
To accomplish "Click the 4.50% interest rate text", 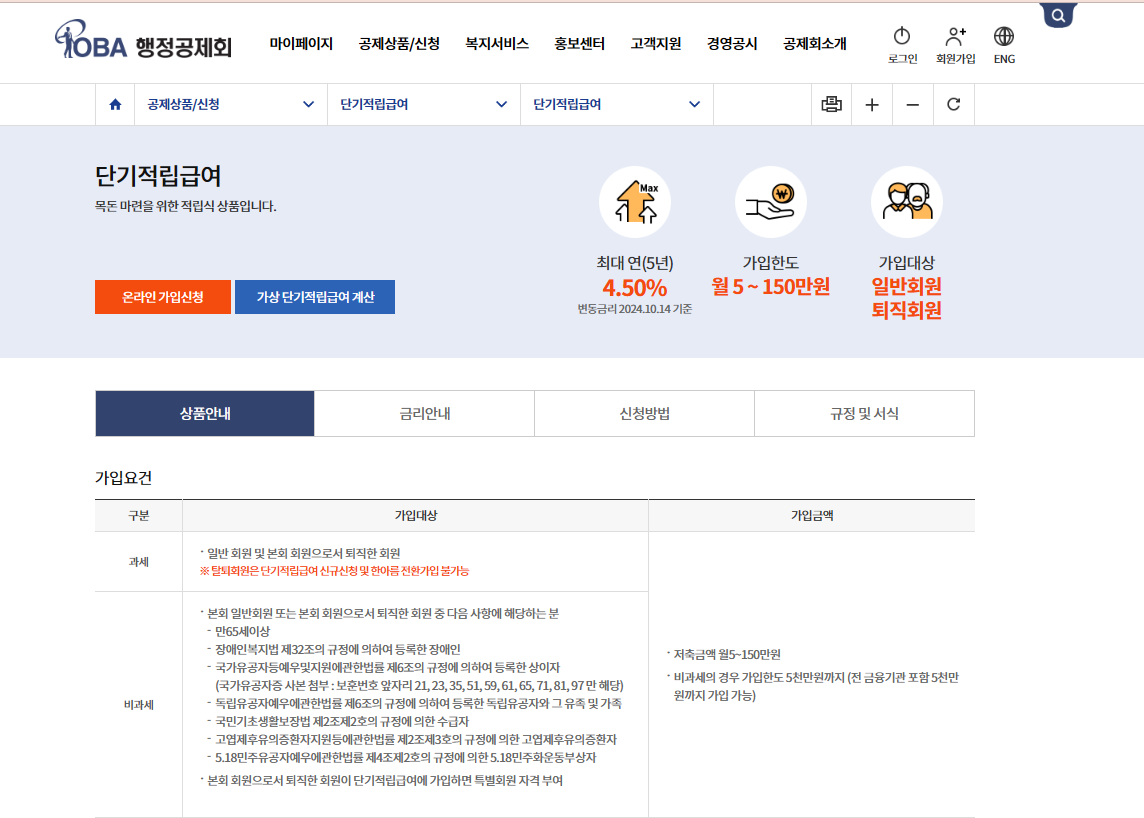I will point(635,288).
